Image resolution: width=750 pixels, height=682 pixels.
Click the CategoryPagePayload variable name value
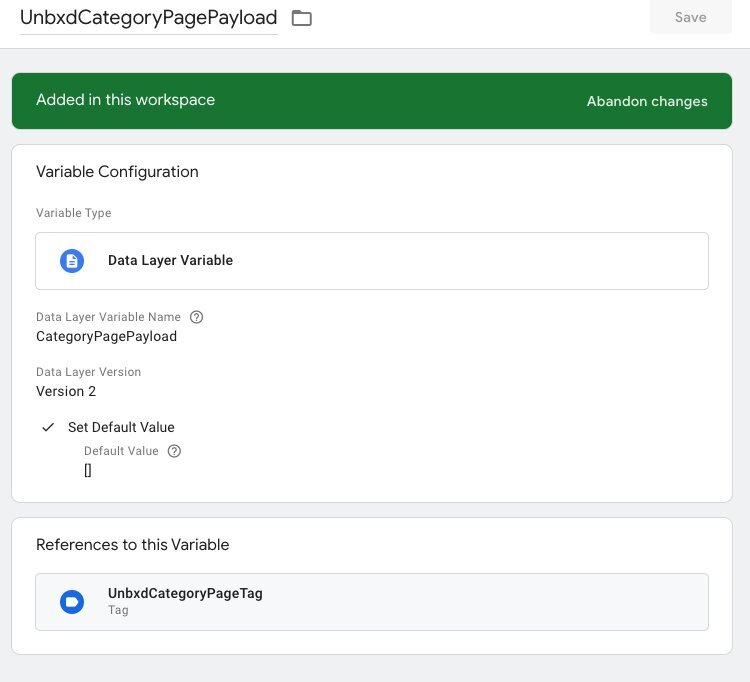tap(106, 336)
